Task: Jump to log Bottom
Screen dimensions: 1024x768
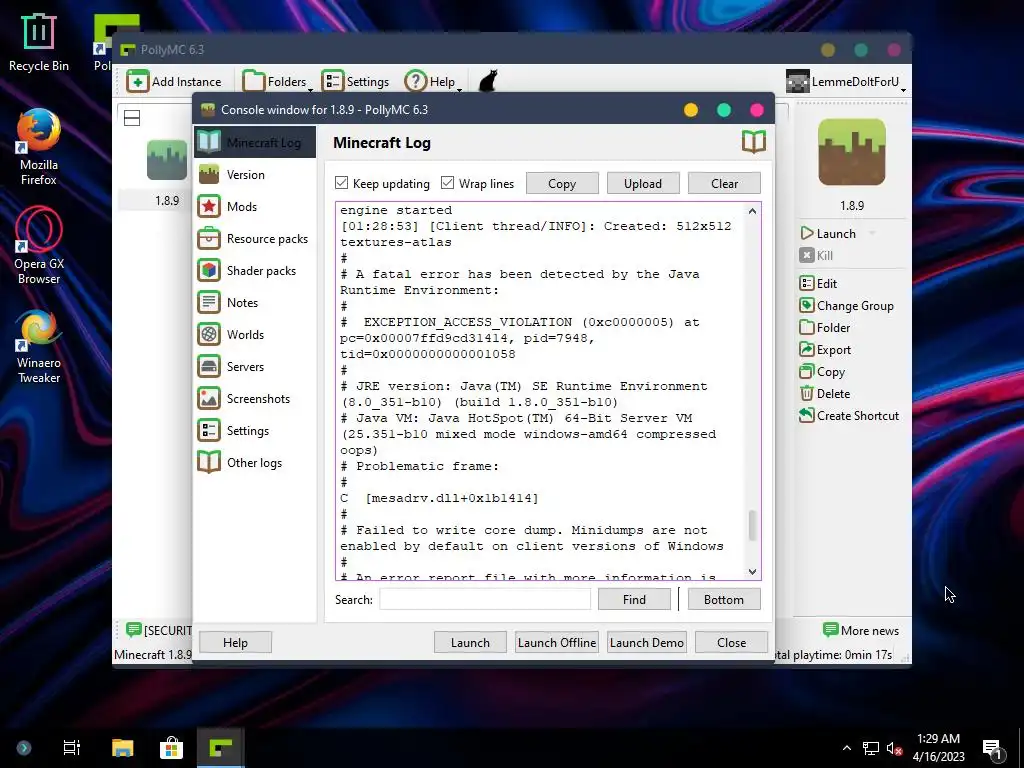Action: coord(724,600)
